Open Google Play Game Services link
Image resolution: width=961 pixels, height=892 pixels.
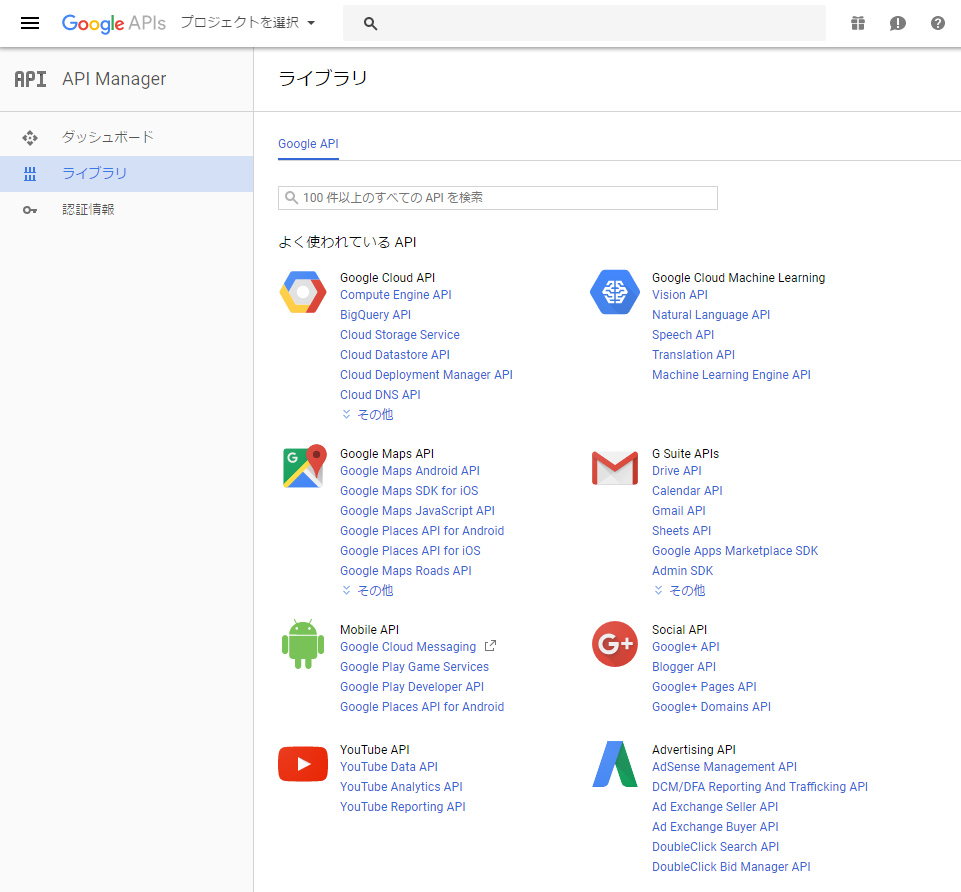click(x=414, y=667)
